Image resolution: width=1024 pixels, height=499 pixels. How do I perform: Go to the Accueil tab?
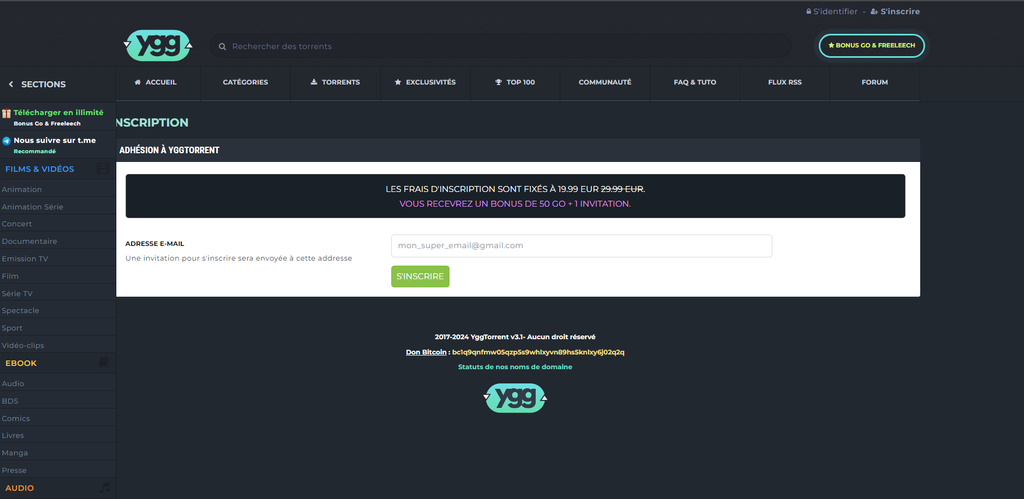click(155, 82)
